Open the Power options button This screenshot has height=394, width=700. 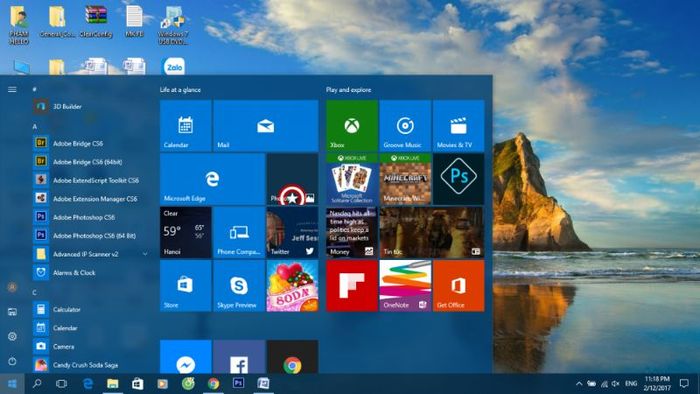coord(12,361)
